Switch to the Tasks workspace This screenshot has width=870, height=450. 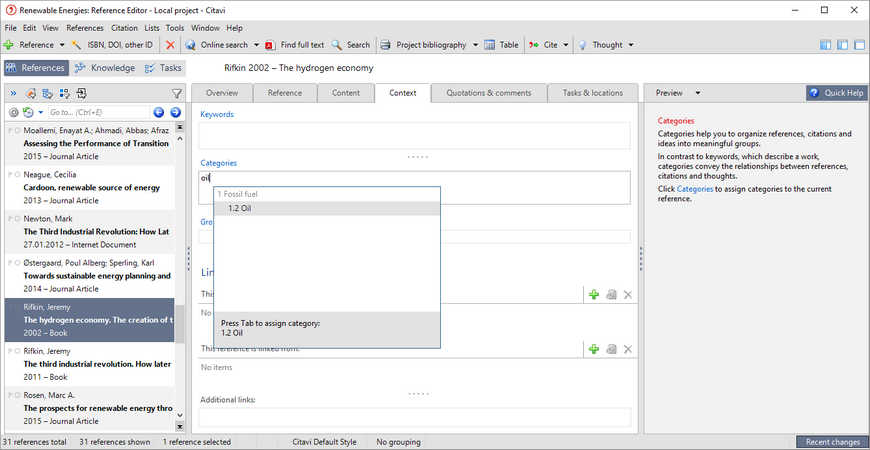pyautogui.click(x=163, y=68)
